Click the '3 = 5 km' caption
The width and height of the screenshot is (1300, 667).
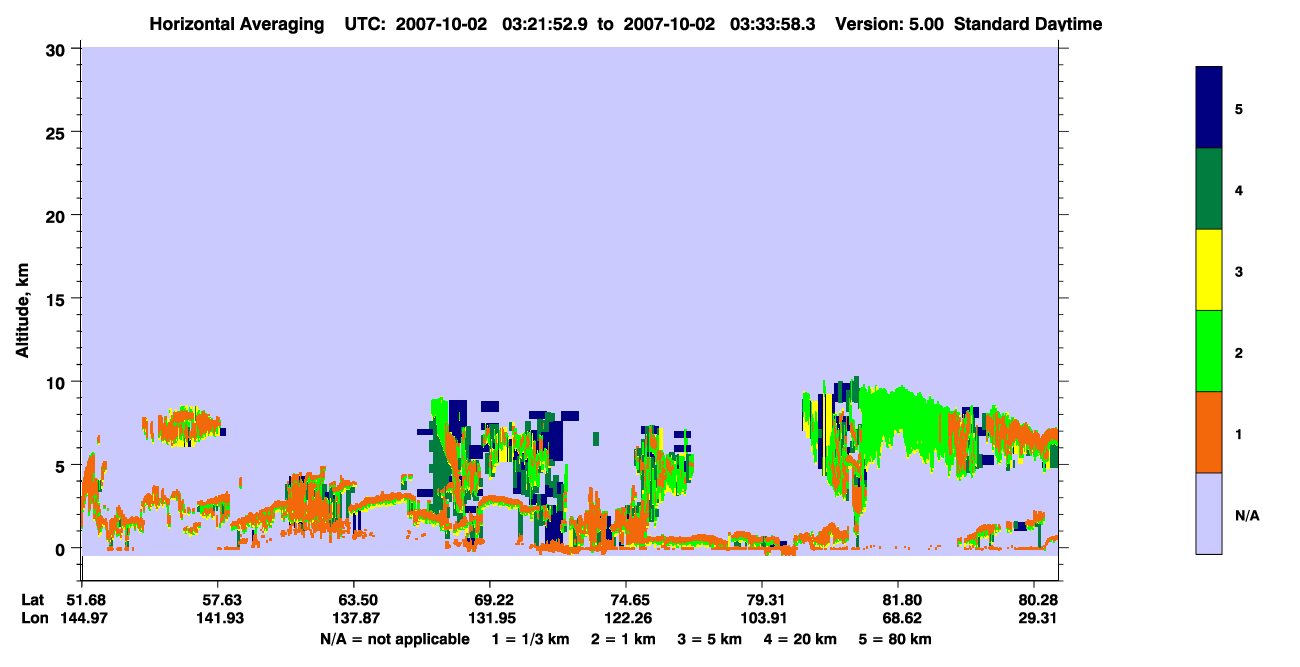pyautogui.click(x=709, y=639)
